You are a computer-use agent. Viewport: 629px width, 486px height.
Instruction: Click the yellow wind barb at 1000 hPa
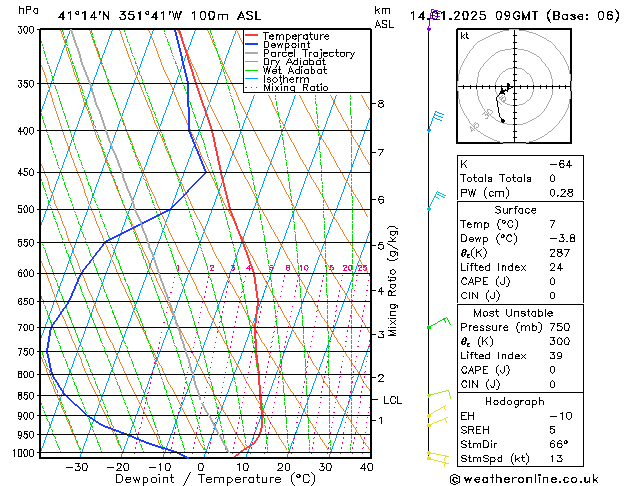(437, 457)
